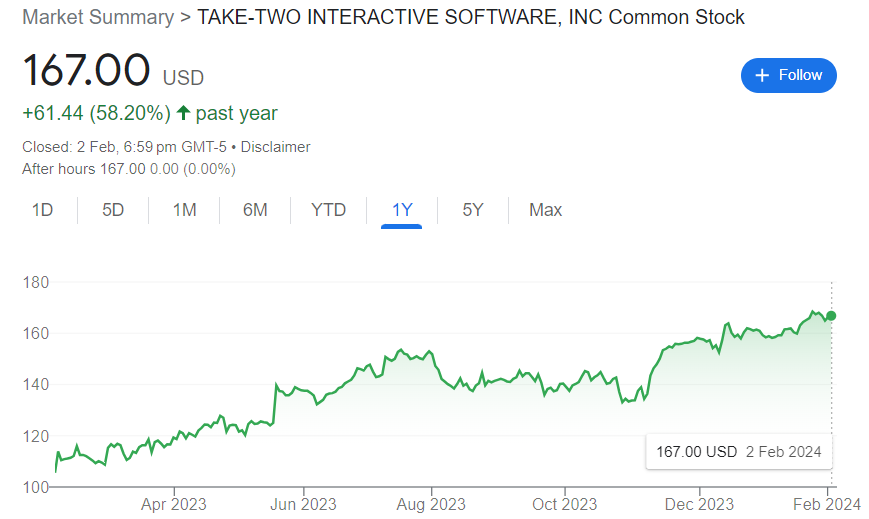Click the Dec 2023 axis label
This screenshot has height=519, width=869.
point(699,504)
